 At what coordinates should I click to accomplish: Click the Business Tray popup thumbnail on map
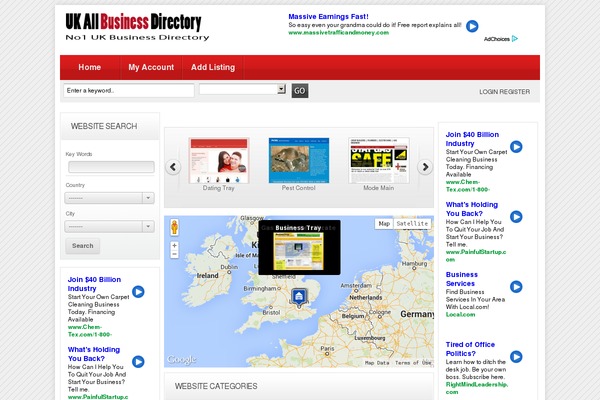coord(298,251)
